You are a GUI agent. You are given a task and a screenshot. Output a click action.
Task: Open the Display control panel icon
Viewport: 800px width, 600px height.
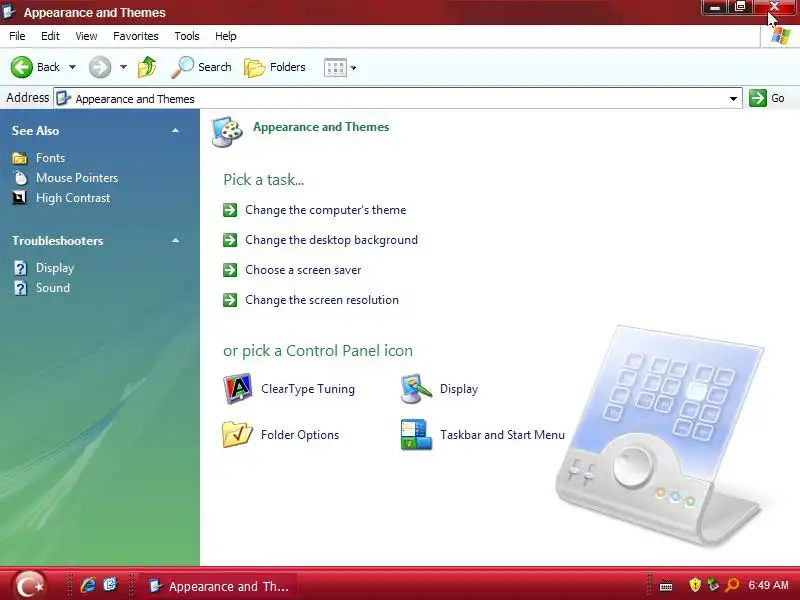tap(416, 389)
